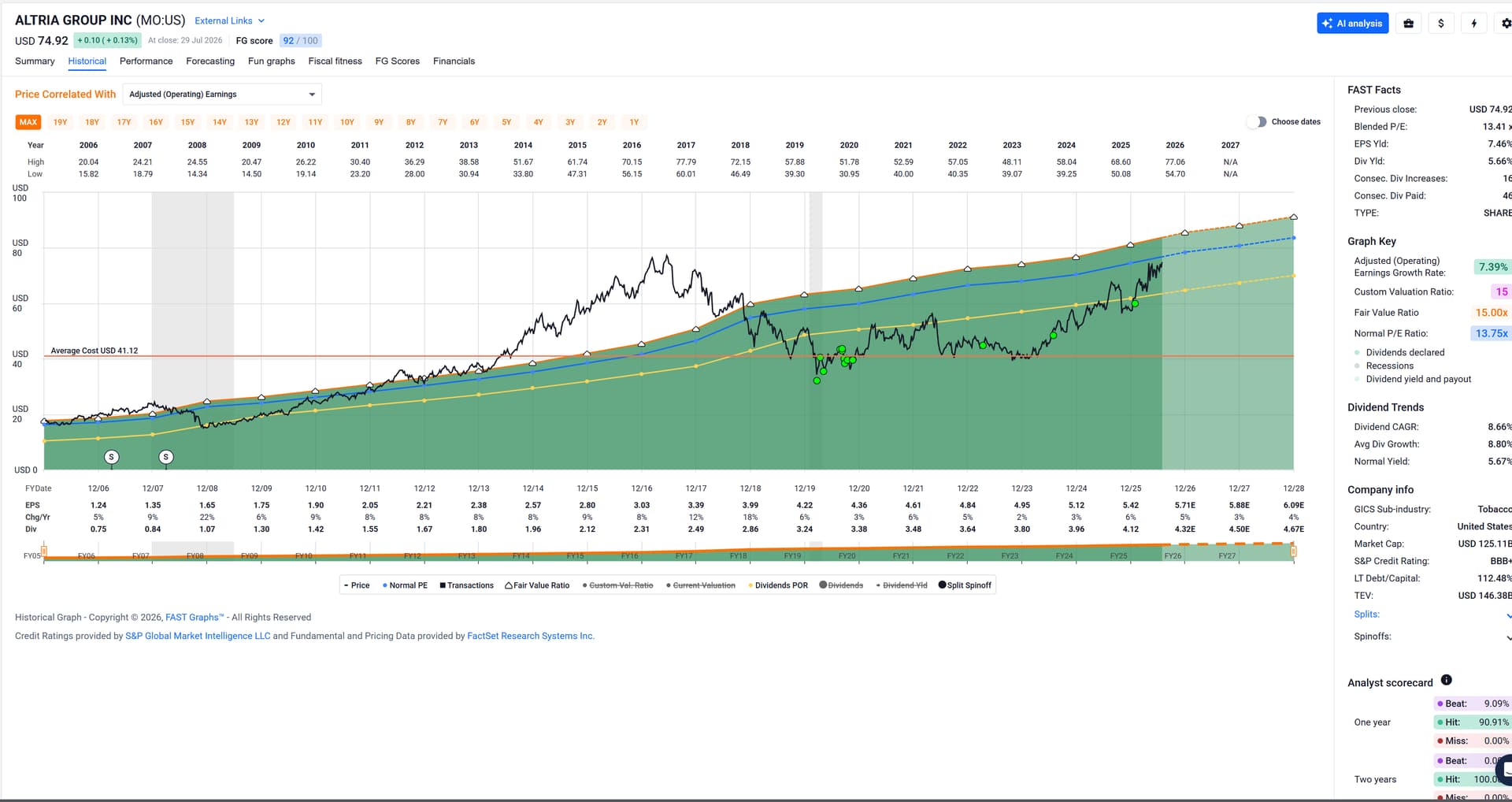Click the lowest green transaction dot in 2020
The image size is (1512, 802).
(x=817, y=381)
